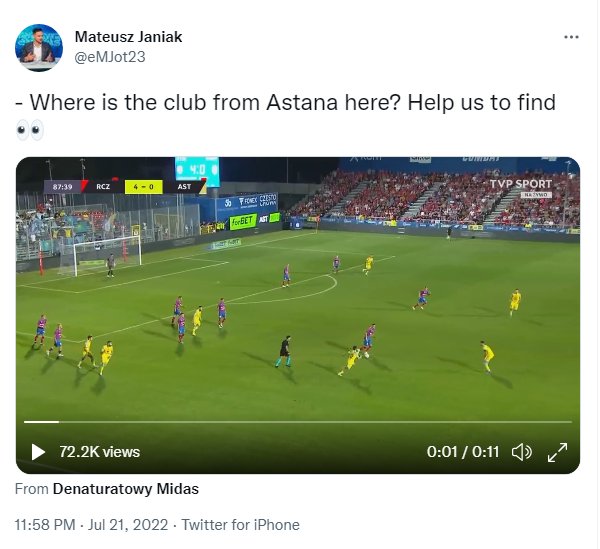Click the Mateusz Janiak display name
Screen dimensions: 600x549
tap(129, 37)
